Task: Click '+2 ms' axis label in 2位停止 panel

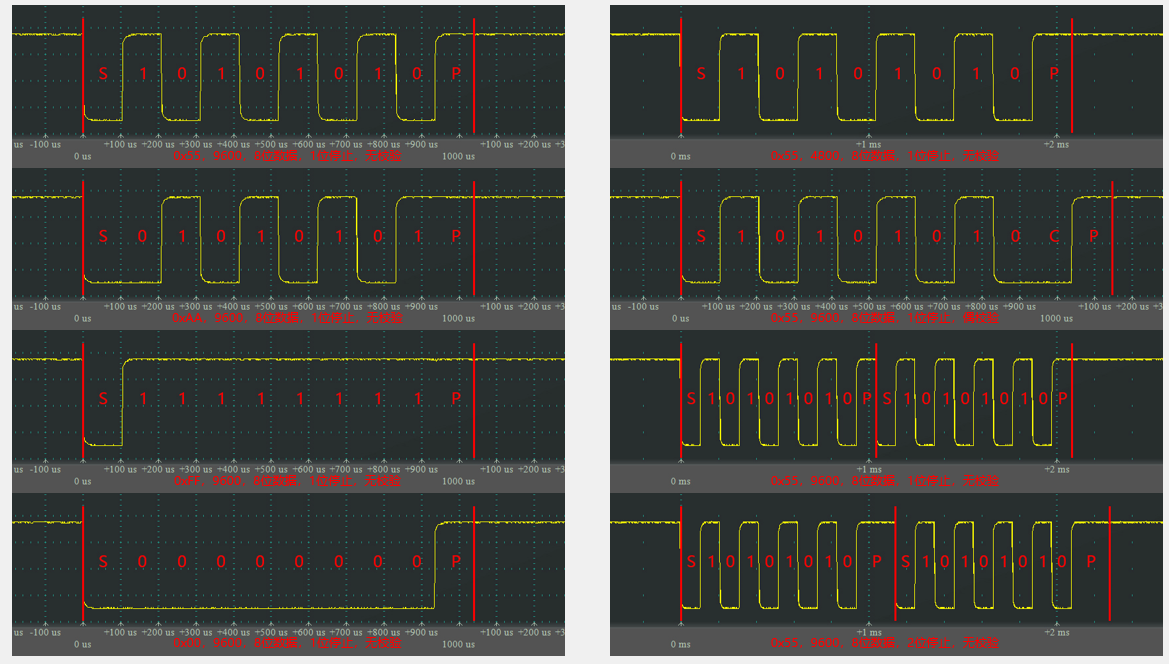Action: [x=1056, y=633]
